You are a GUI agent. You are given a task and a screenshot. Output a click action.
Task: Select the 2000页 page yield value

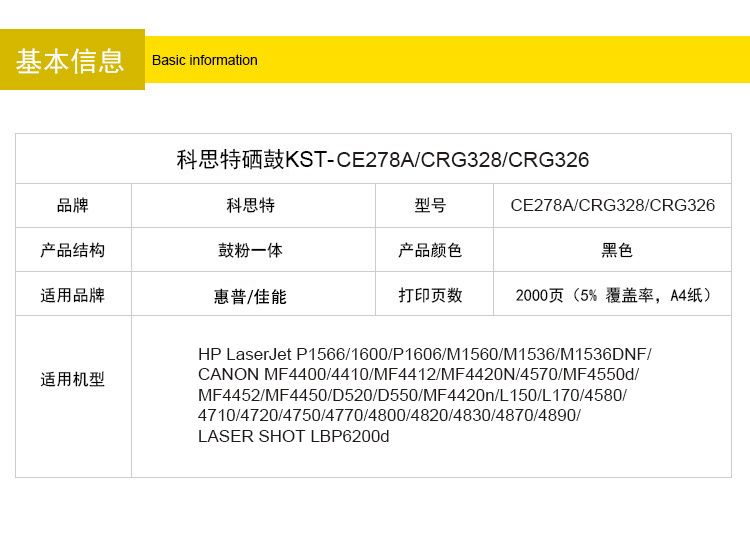tap(614, 295)
